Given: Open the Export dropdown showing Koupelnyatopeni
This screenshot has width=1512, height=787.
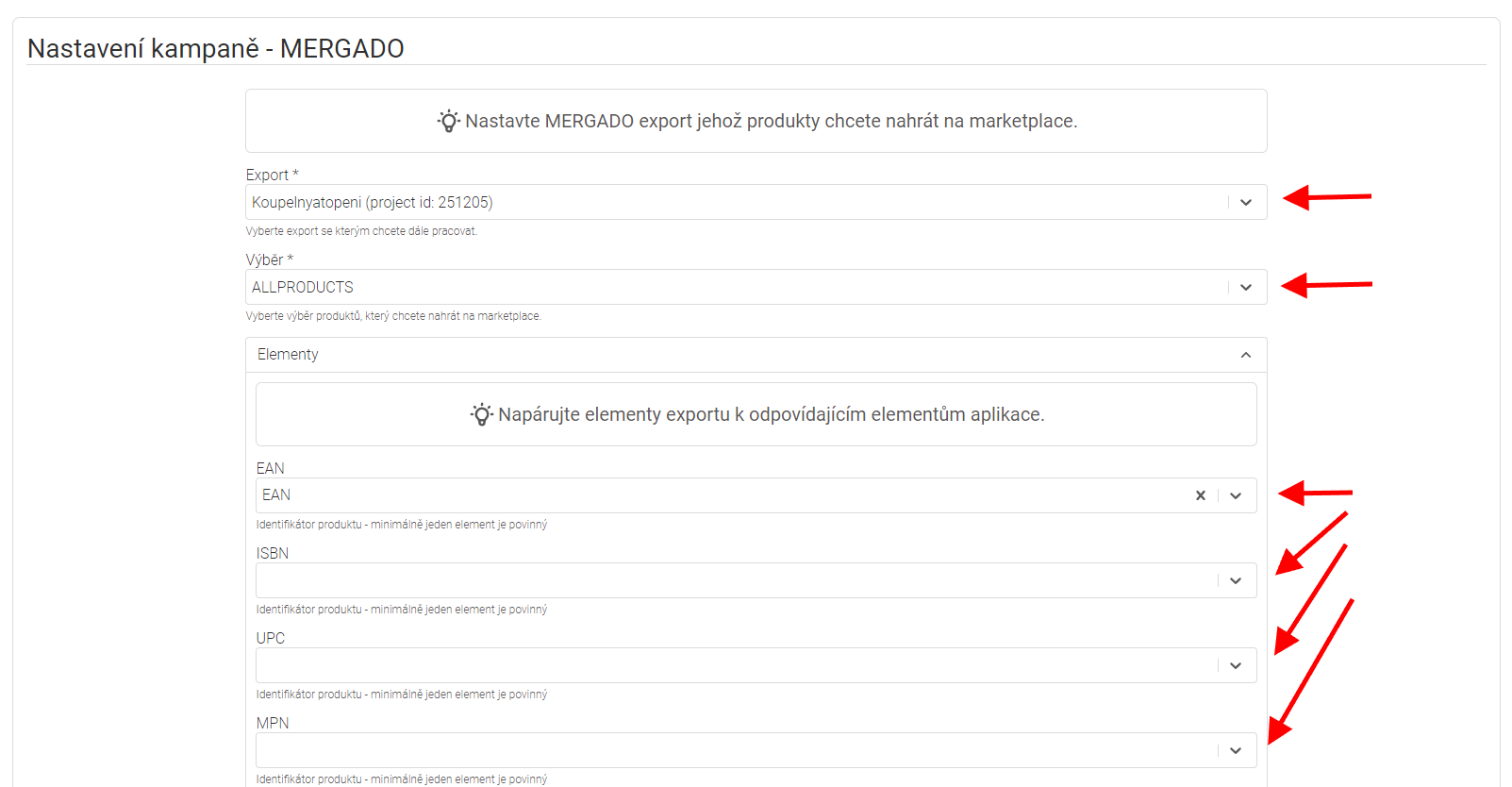Looking at the screenshot, I should (x=736, y=203).
